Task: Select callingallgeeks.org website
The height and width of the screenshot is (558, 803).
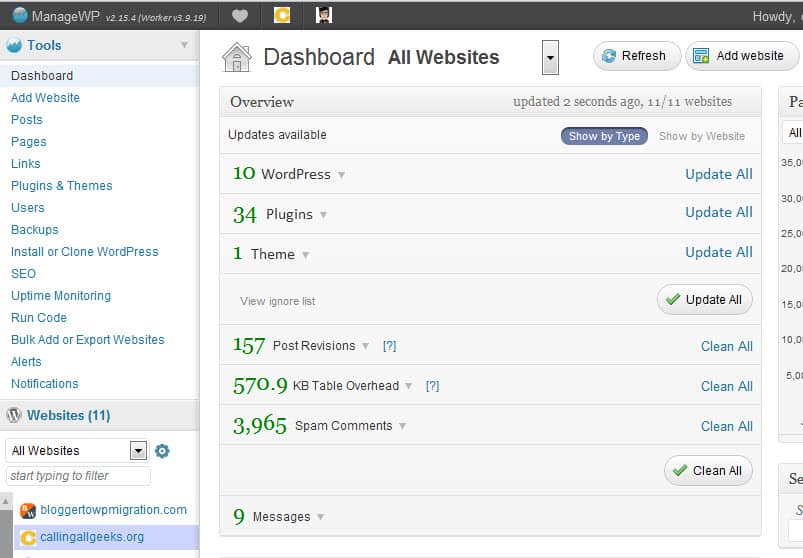Action: point(92,537)
